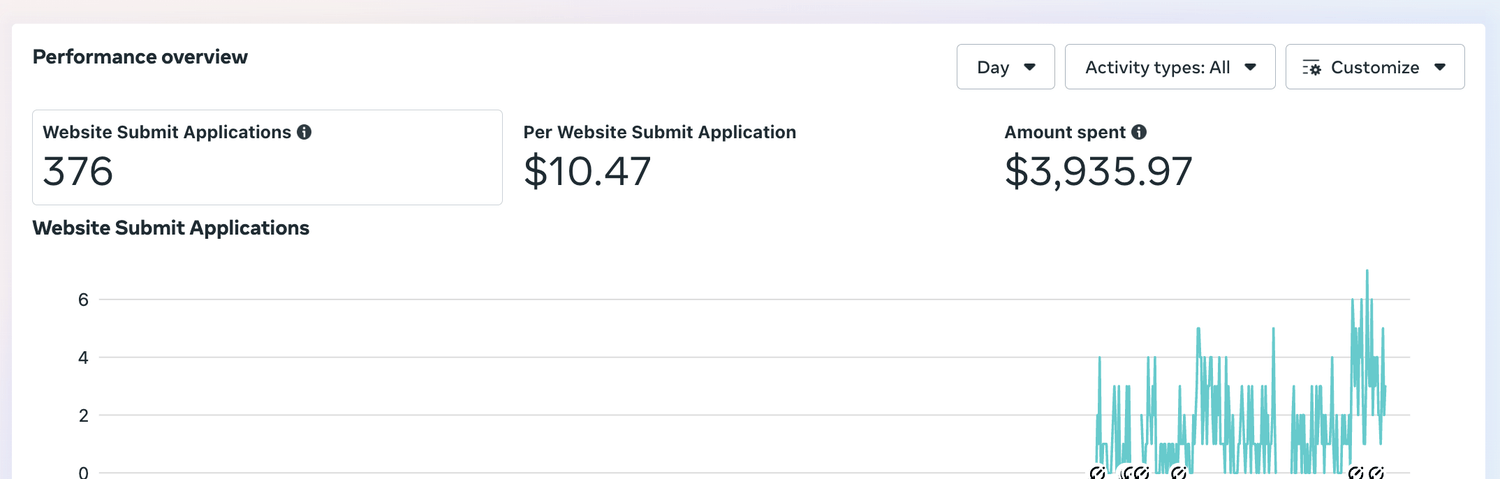
Task: Click the $3,935.97 amount spent value
Action: pos(1098,172)
